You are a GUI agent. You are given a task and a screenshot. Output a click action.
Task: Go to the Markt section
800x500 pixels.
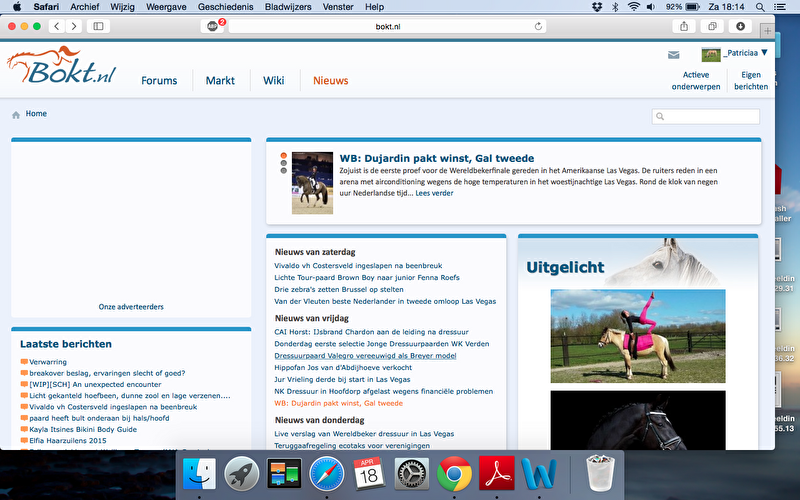pyautogui.click(x=220, y=81)
